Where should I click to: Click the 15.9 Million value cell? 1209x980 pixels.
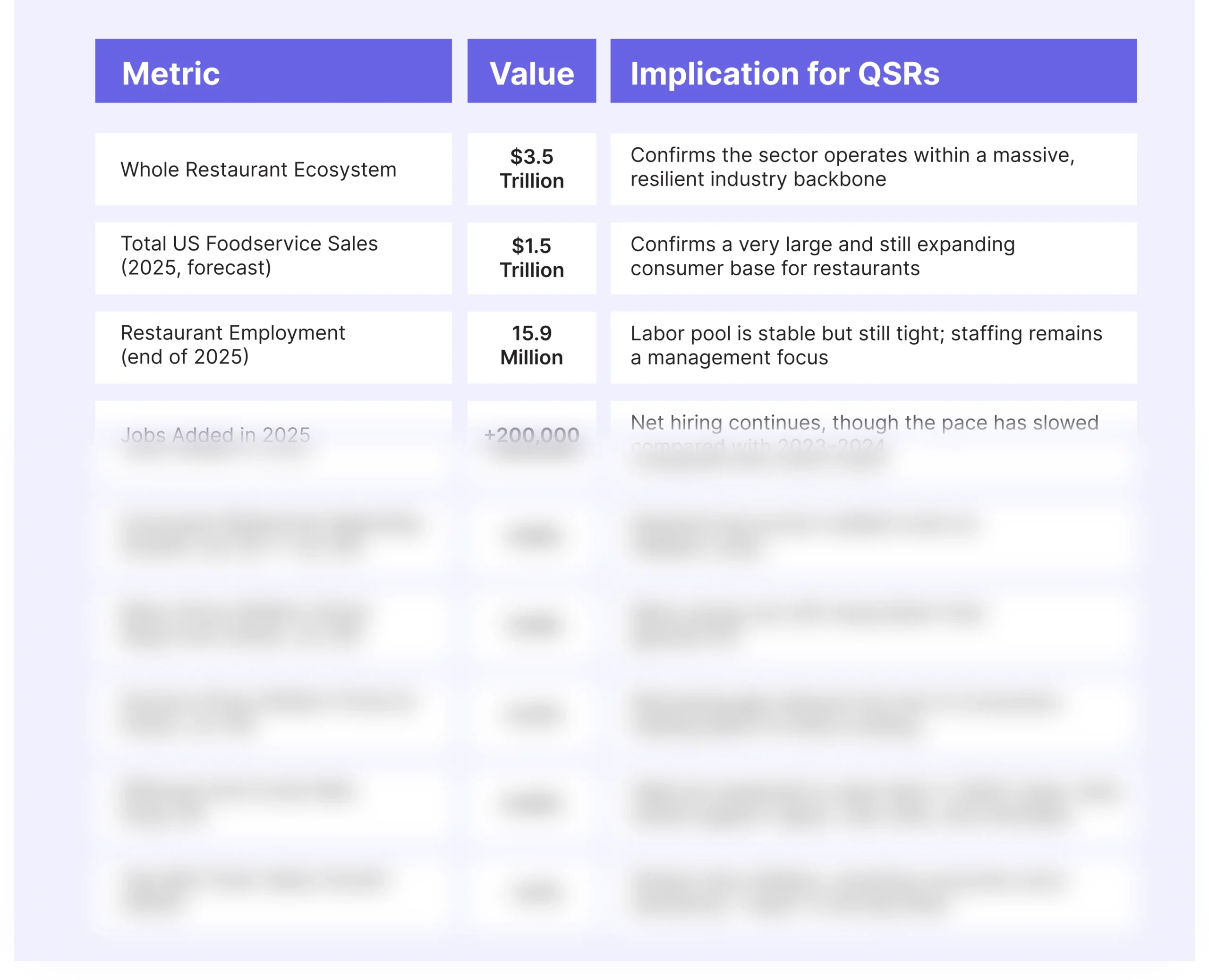point(531,346)
